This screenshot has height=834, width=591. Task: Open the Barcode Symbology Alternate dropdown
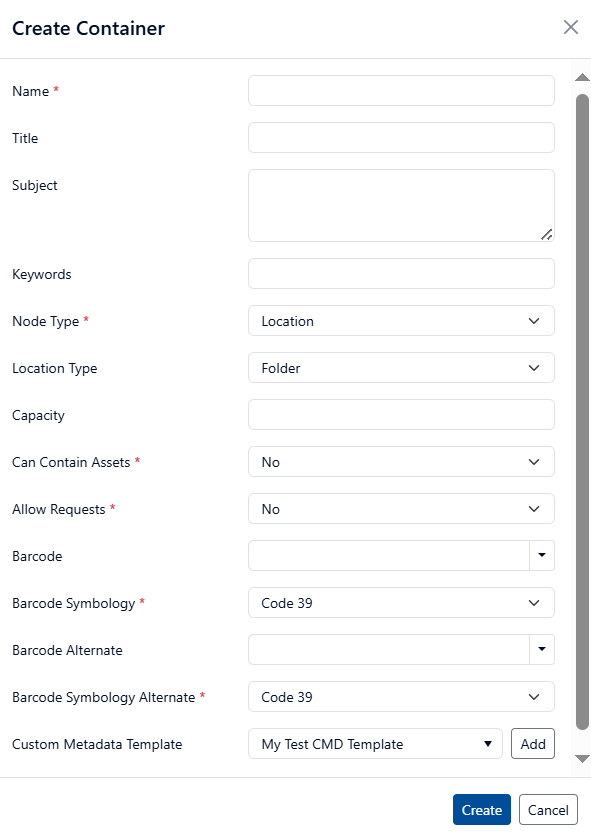(x=401, y=697)
